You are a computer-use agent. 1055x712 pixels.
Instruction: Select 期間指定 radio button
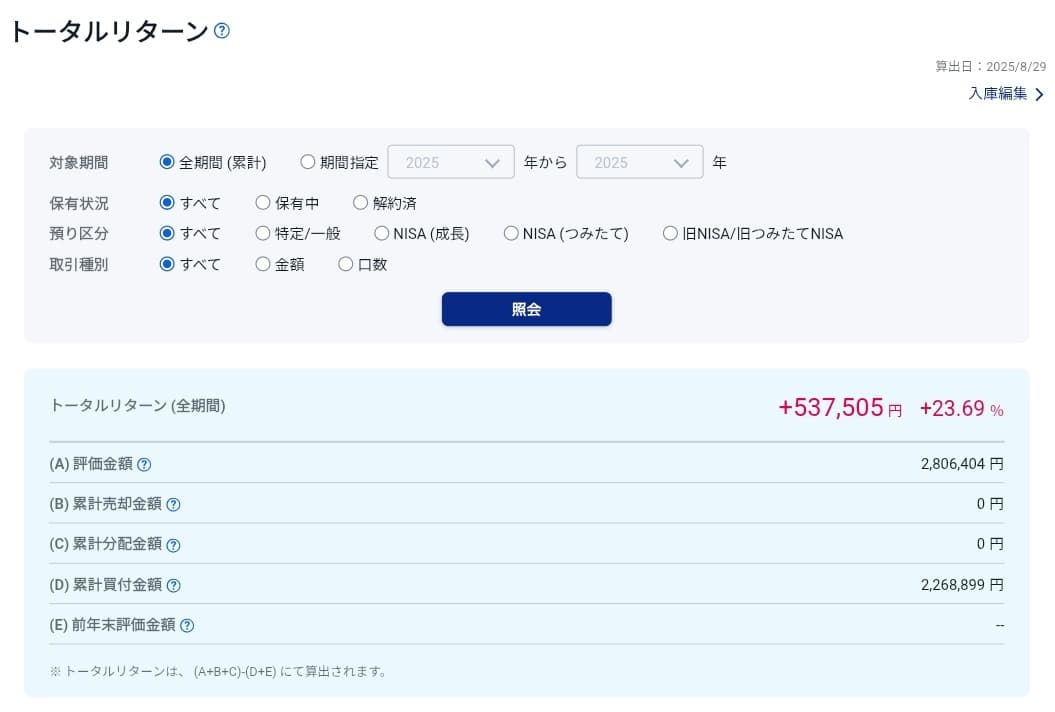coord(308,162)
